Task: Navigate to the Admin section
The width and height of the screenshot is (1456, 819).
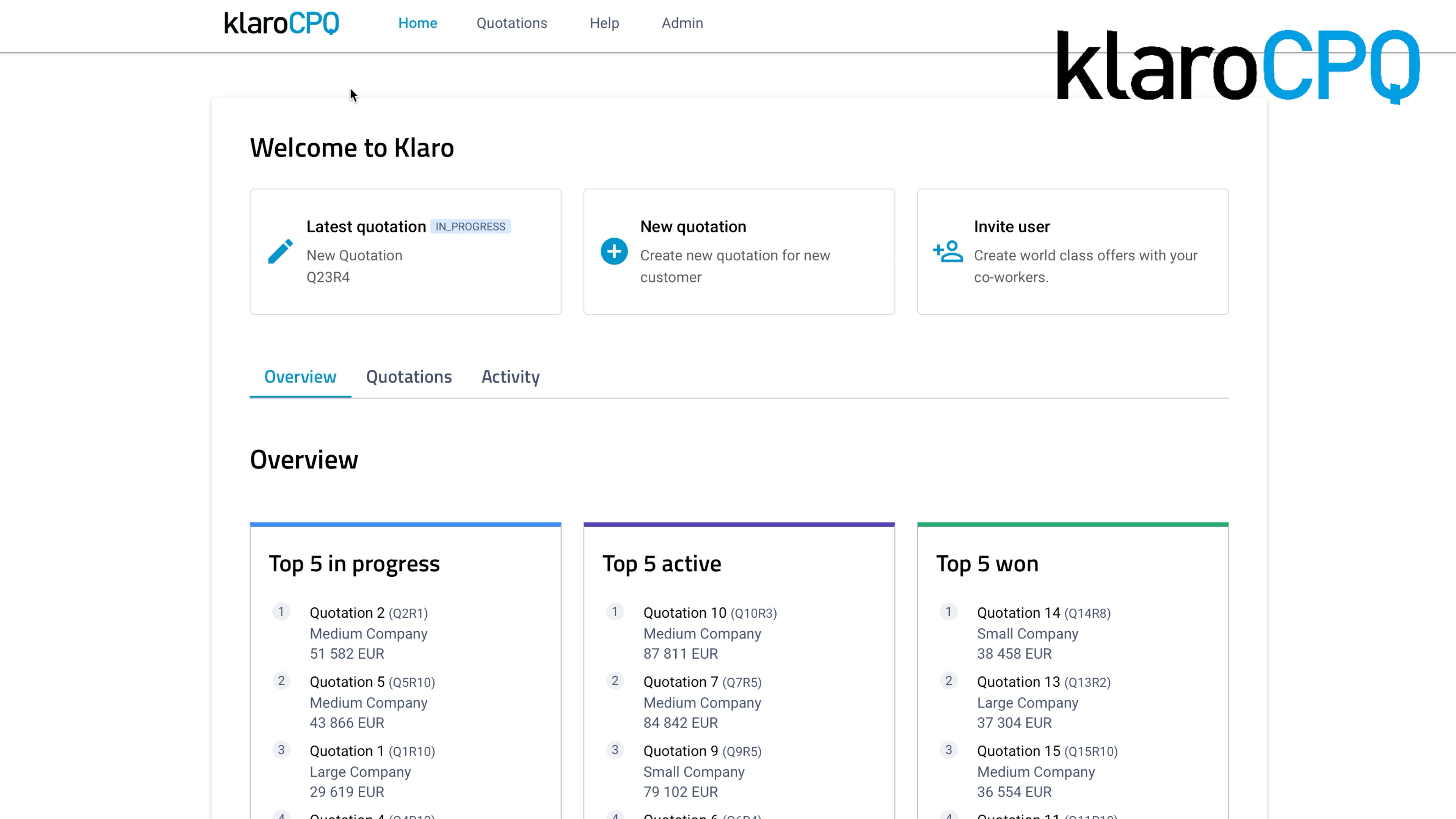Action: (x=682, y=23)
